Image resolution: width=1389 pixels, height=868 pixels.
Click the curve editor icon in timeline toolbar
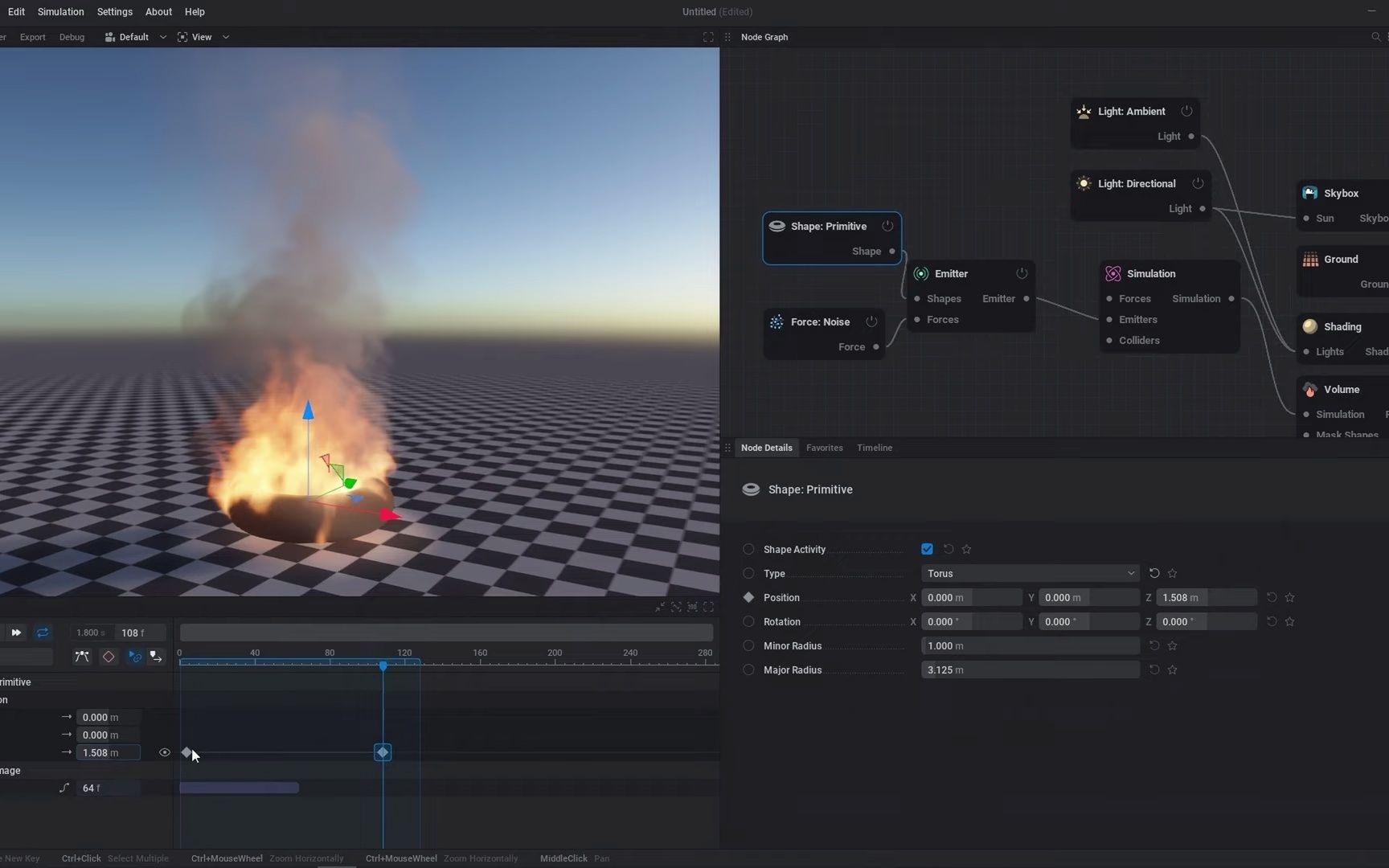pos(82,657)
